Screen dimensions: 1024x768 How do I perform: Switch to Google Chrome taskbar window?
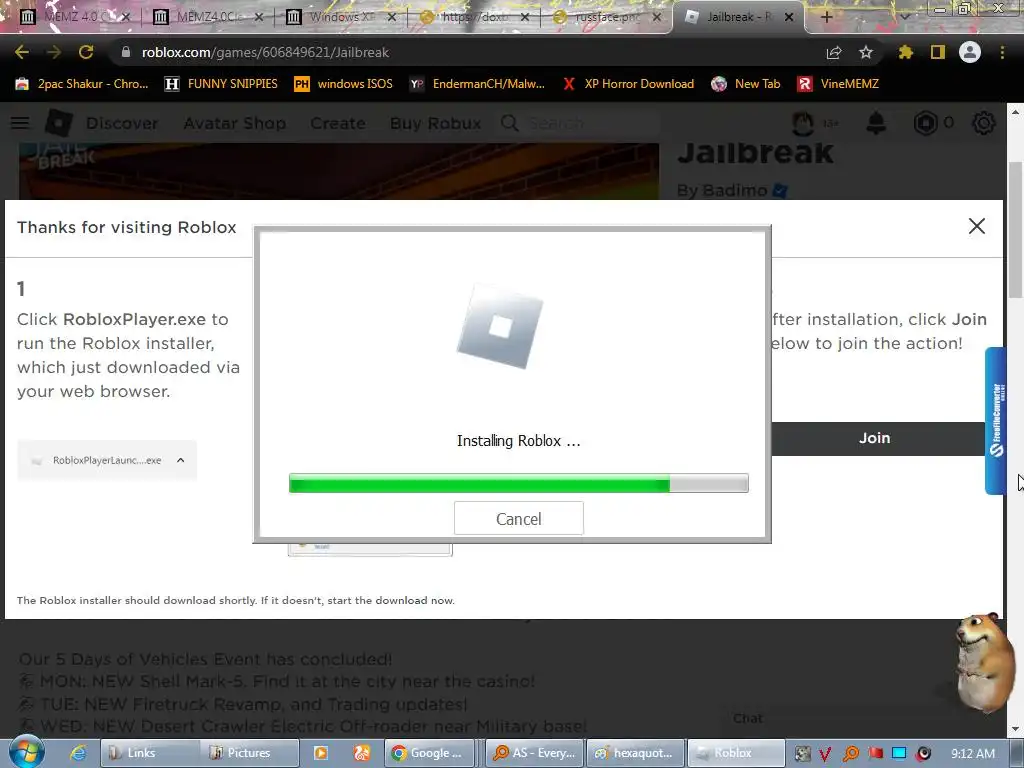point(432,753)
